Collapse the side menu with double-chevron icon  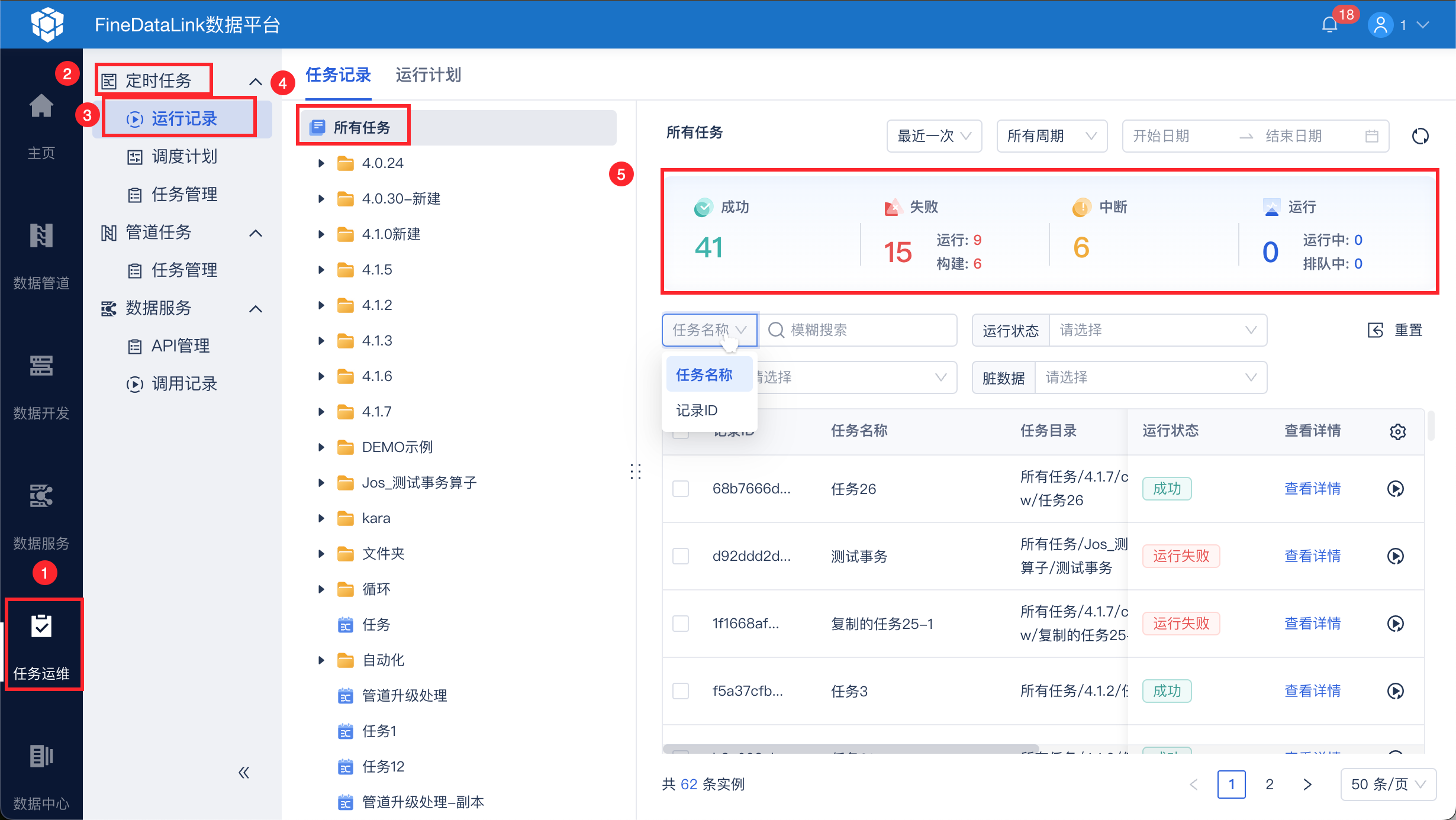click(x=244, y=772)
